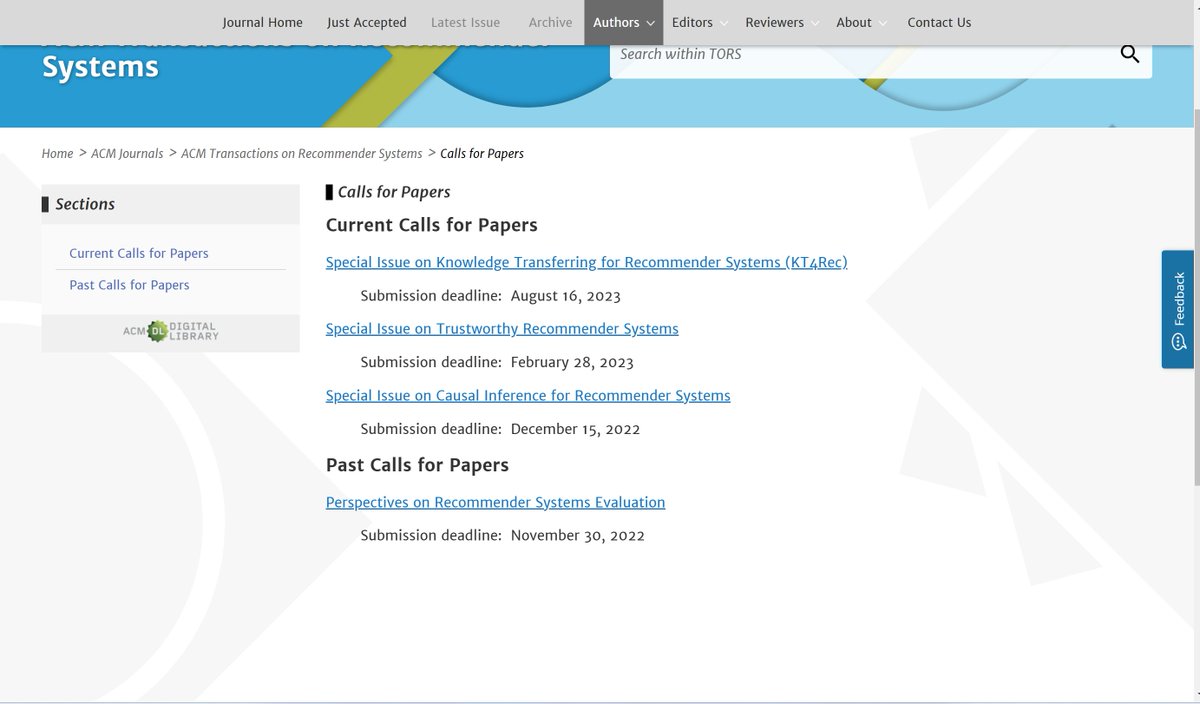Open Special Issue on Causal Inference link
The image size is (1200, 704).
[x=528, y=395]
